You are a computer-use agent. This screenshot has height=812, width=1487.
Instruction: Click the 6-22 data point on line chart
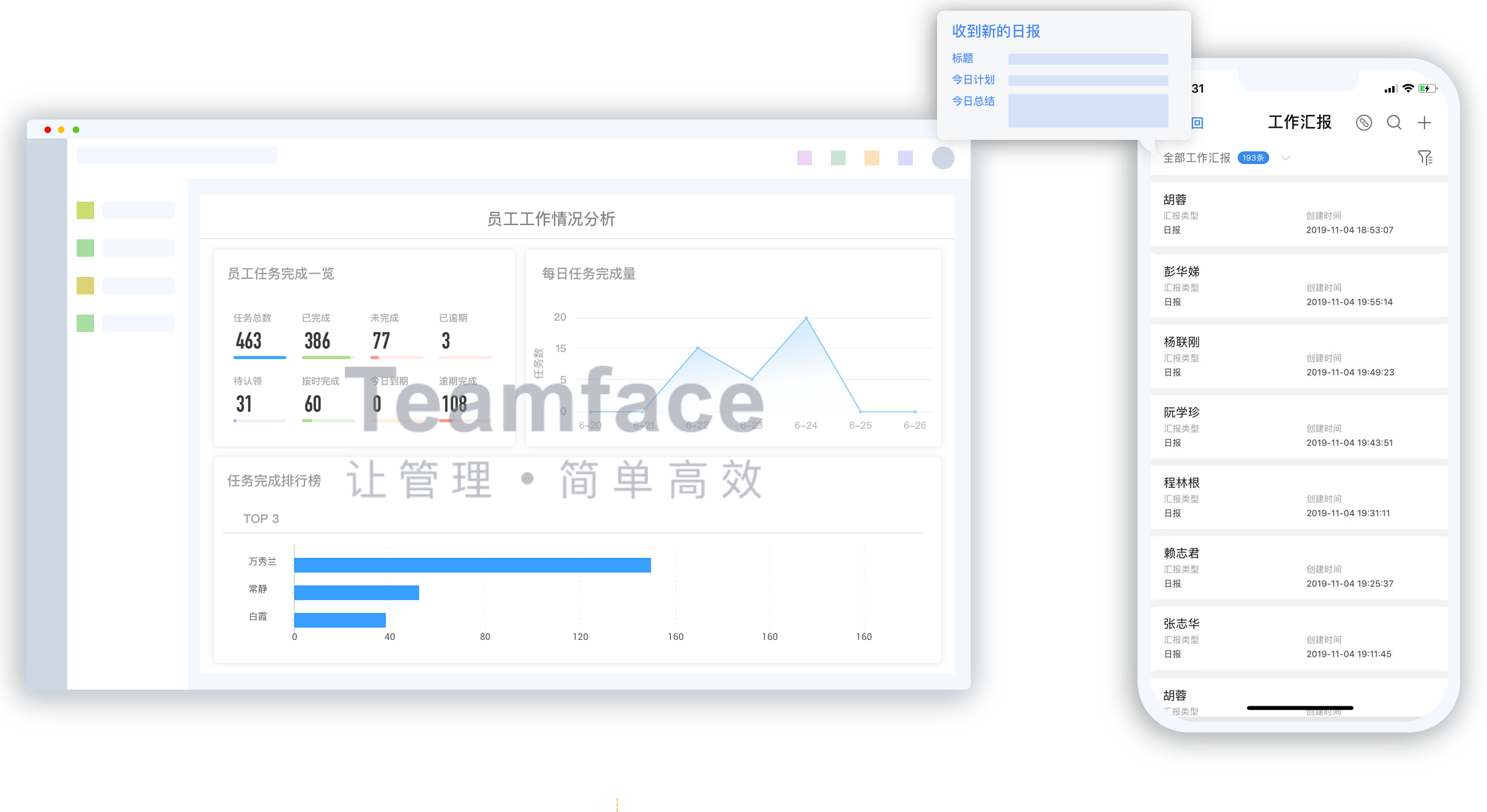(x=697, y=348)
